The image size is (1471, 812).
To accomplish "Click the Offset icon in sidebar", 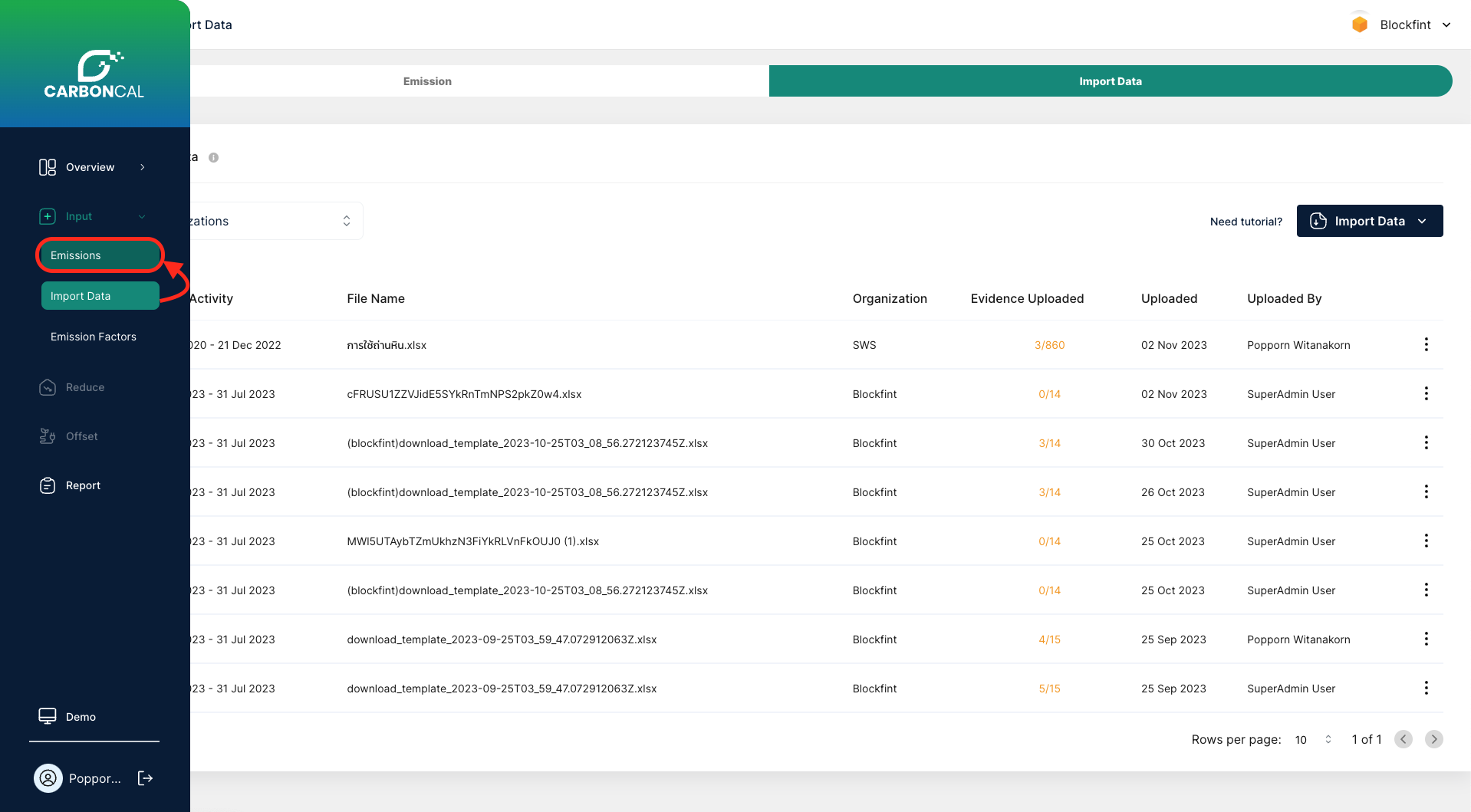I will pyautogui.click(x=48, y=436).
